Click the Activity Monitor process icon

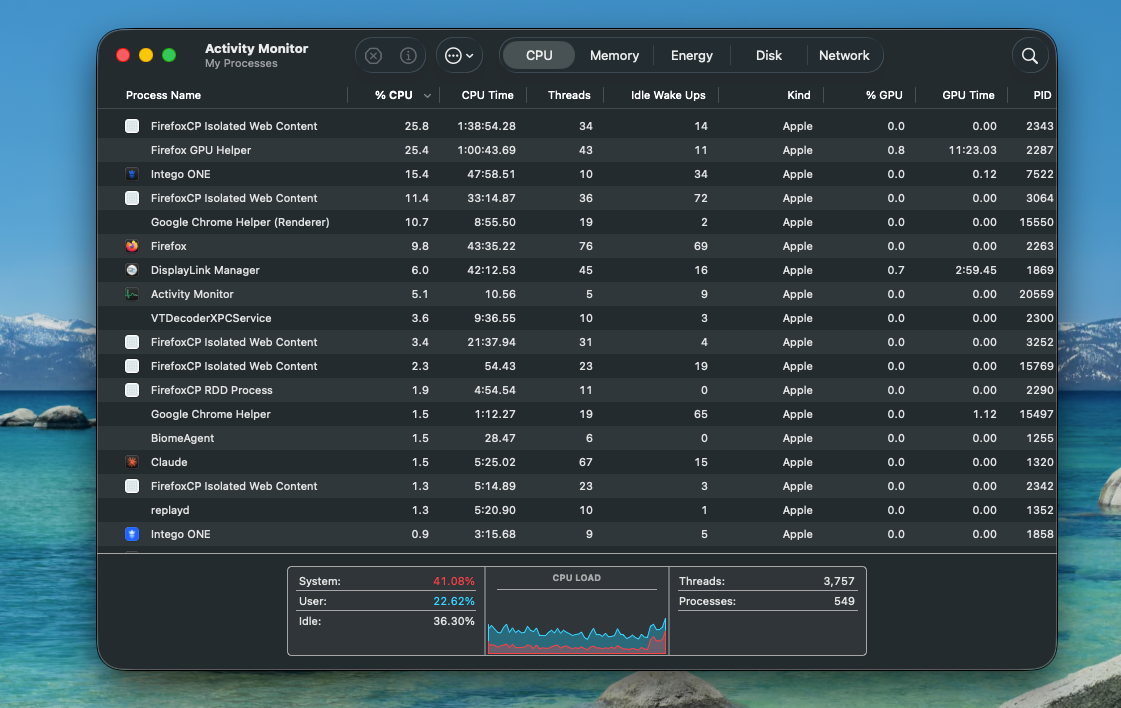[x=132, y=294]
